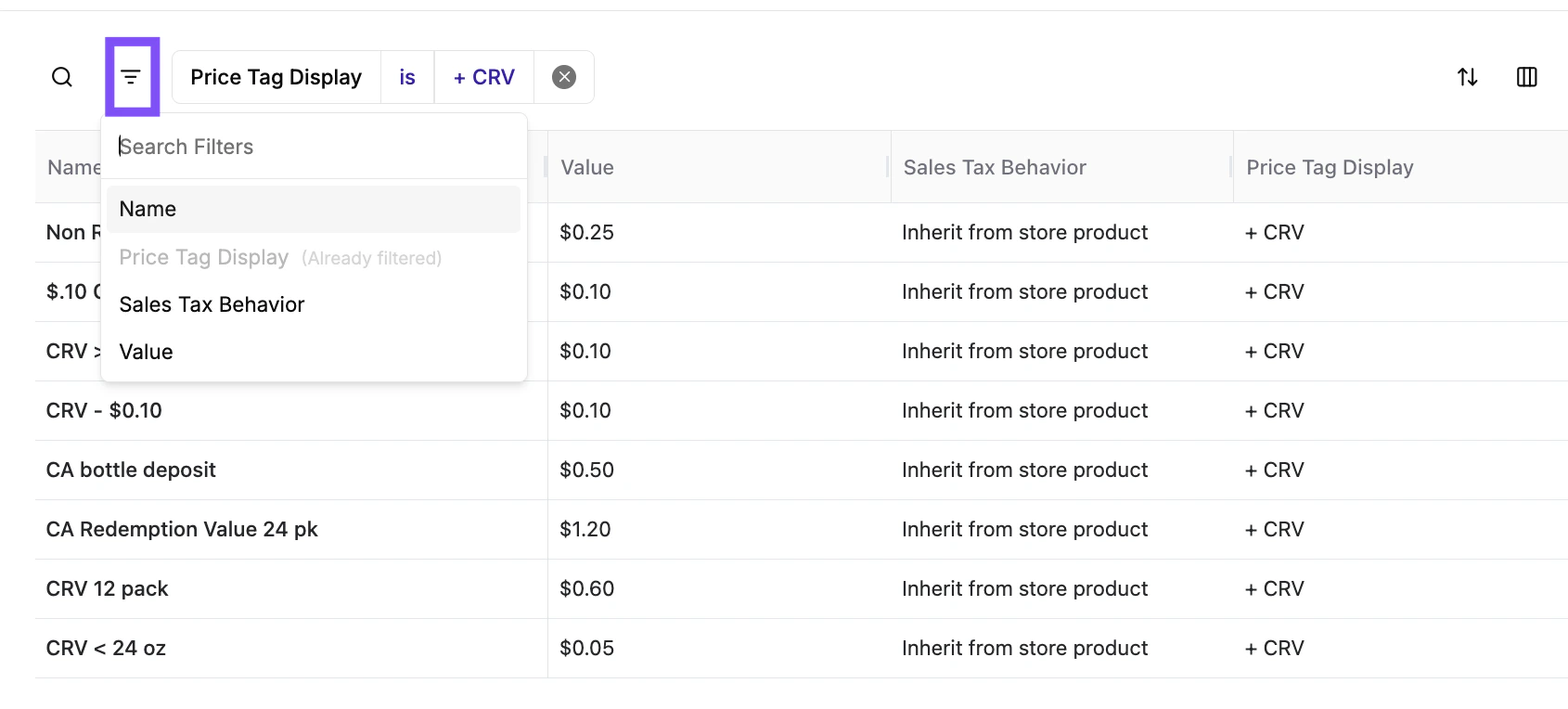Open the CA bottle deposit row

click(x=131, y=471)
